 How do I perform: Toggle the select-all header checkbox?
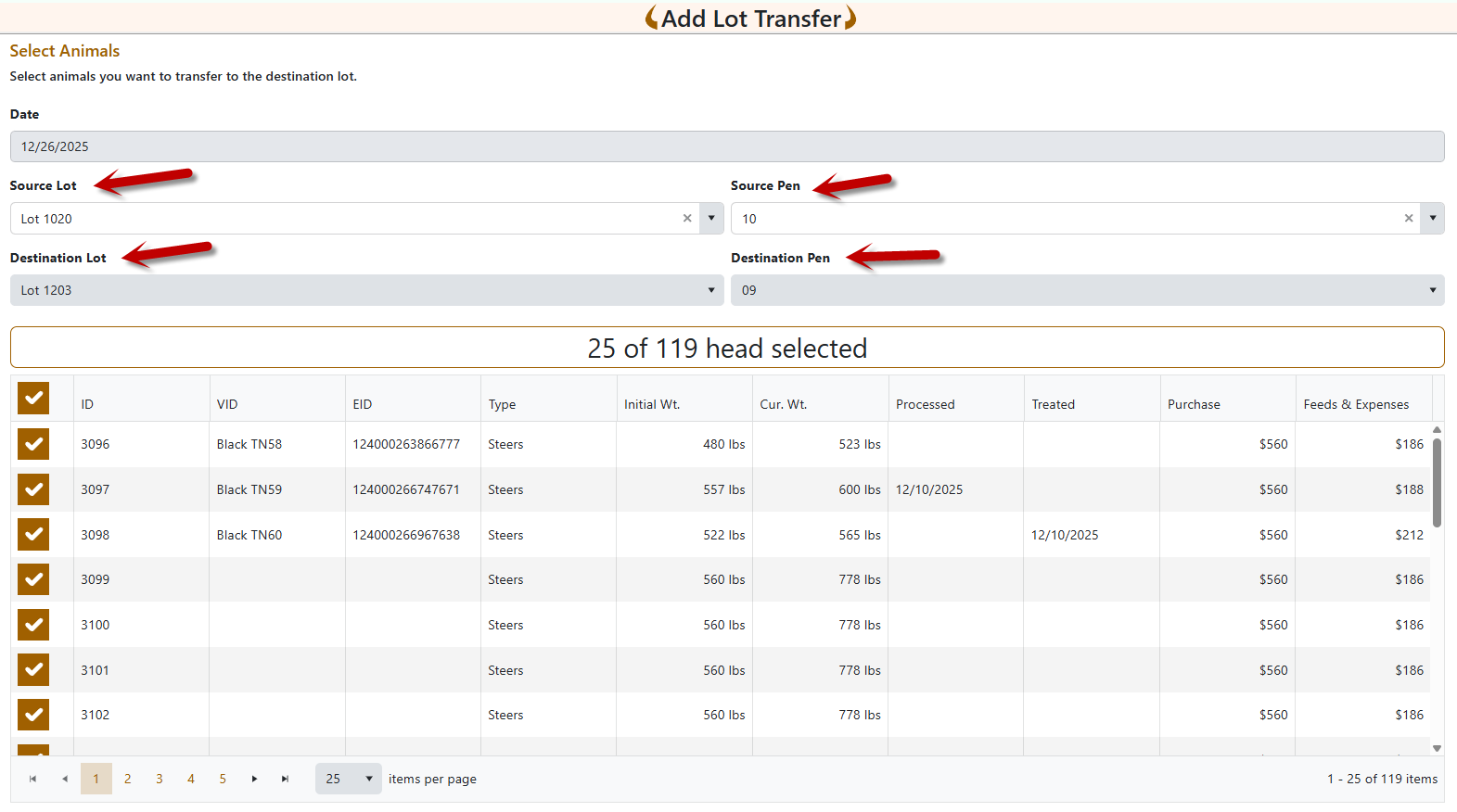tap(33, 399)
